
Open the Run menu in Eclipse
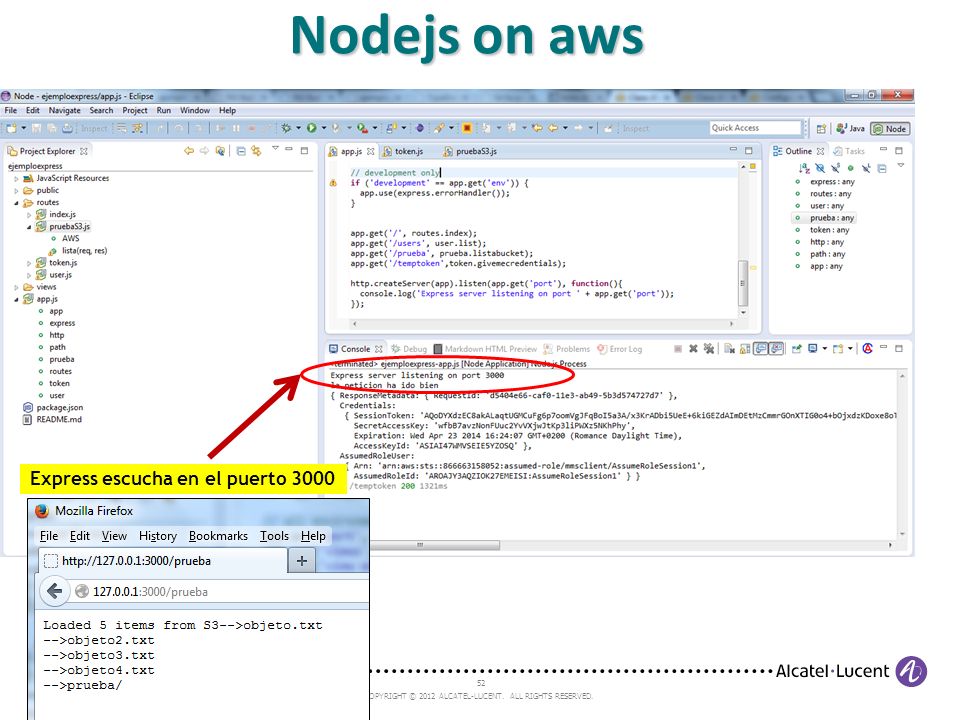(163, 110)
